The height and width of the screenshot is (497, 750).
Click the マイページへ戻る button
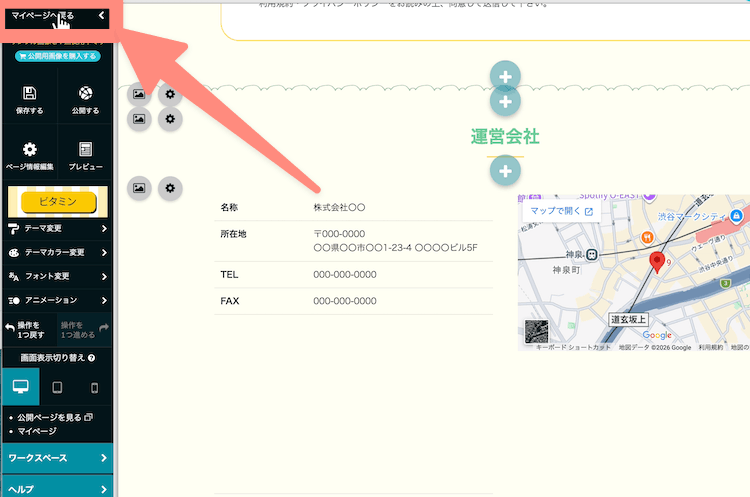(57, 16)
